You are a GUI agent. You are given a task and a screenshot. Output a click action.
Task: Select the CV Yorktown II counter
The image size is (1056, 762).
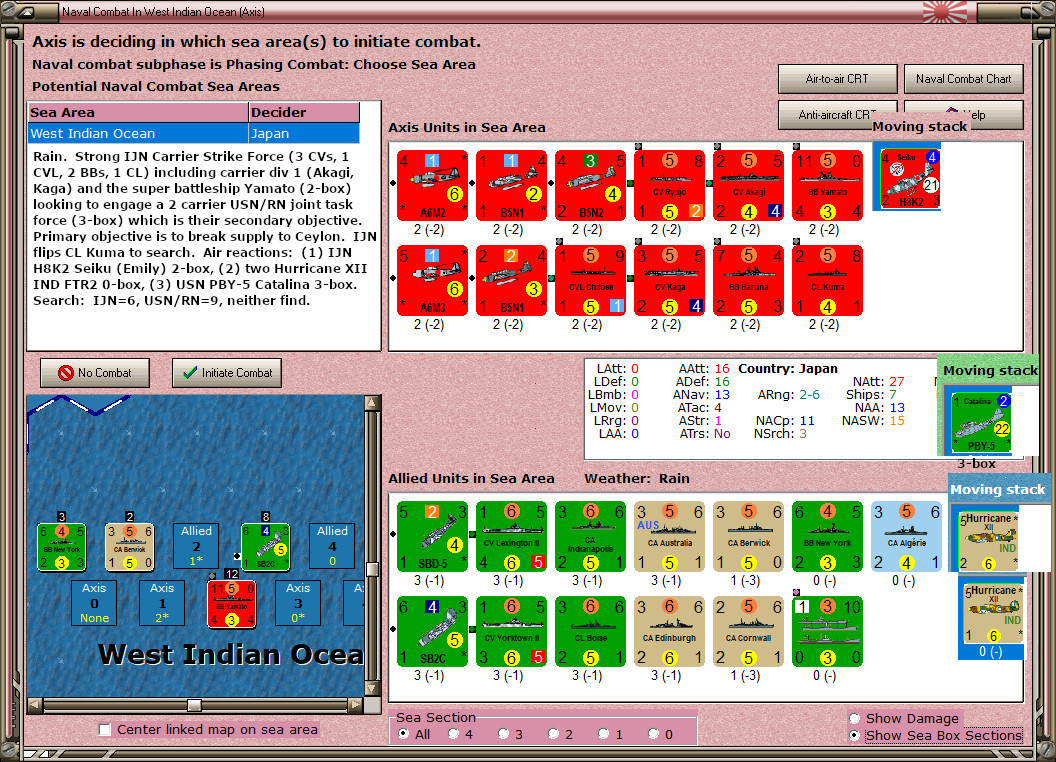[511, 631]
